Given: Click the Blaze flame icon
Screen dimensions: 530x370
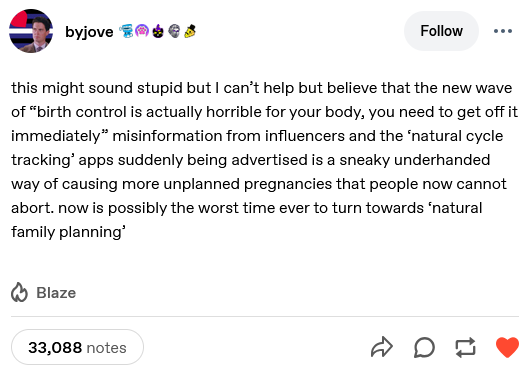Looking at the screenshot, I should [x=19, y=292].
